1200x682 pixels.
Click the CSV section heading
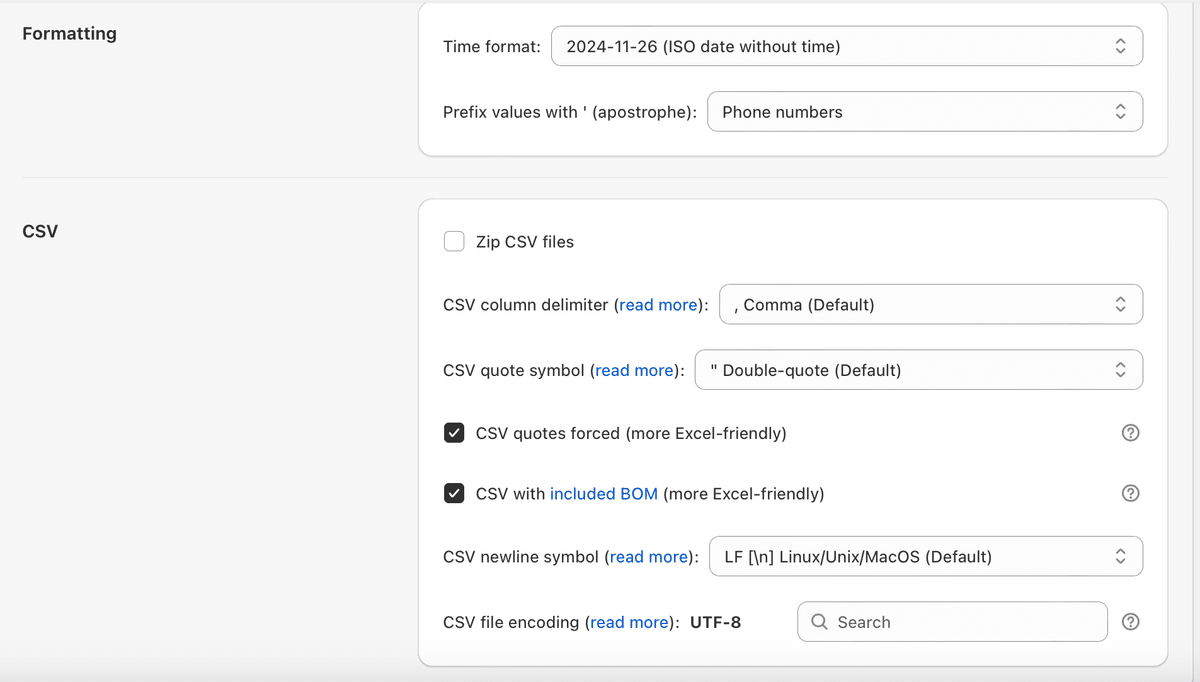click(40, 232)
